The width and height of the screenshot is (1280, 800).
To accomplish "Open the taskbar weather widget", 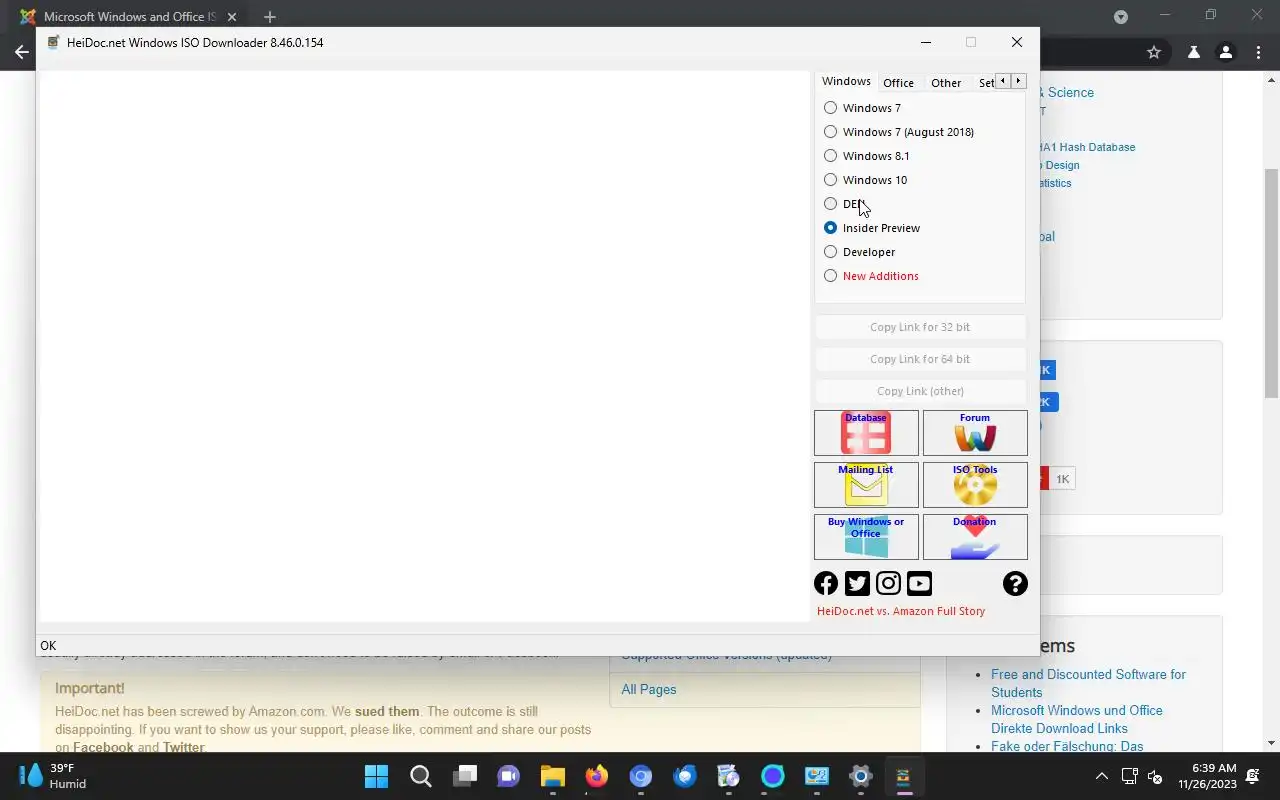I will (52, 776).
